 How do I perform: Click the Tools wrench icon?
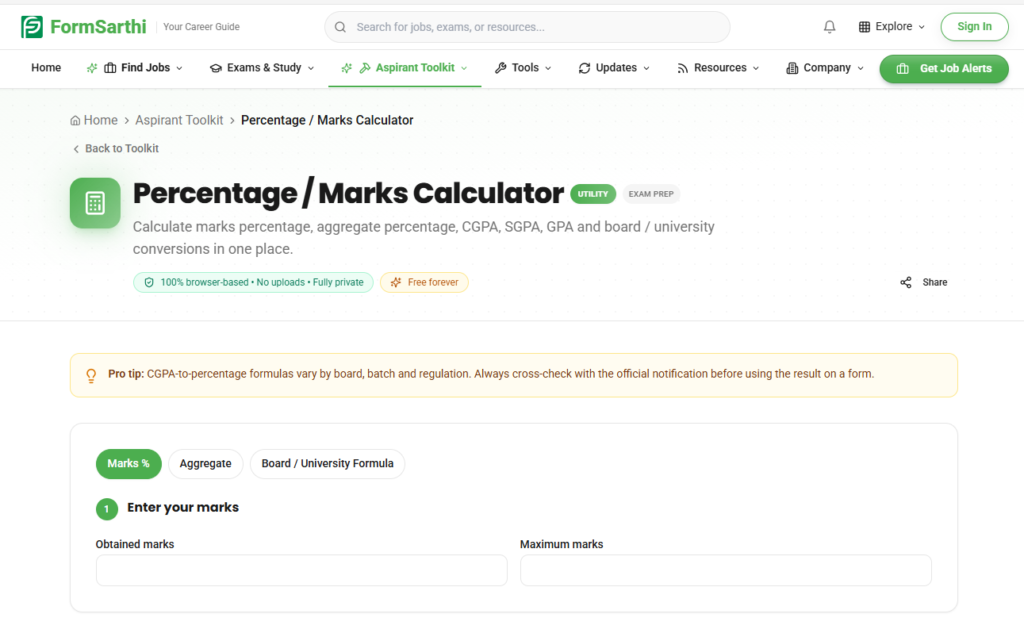coord(501,68)
